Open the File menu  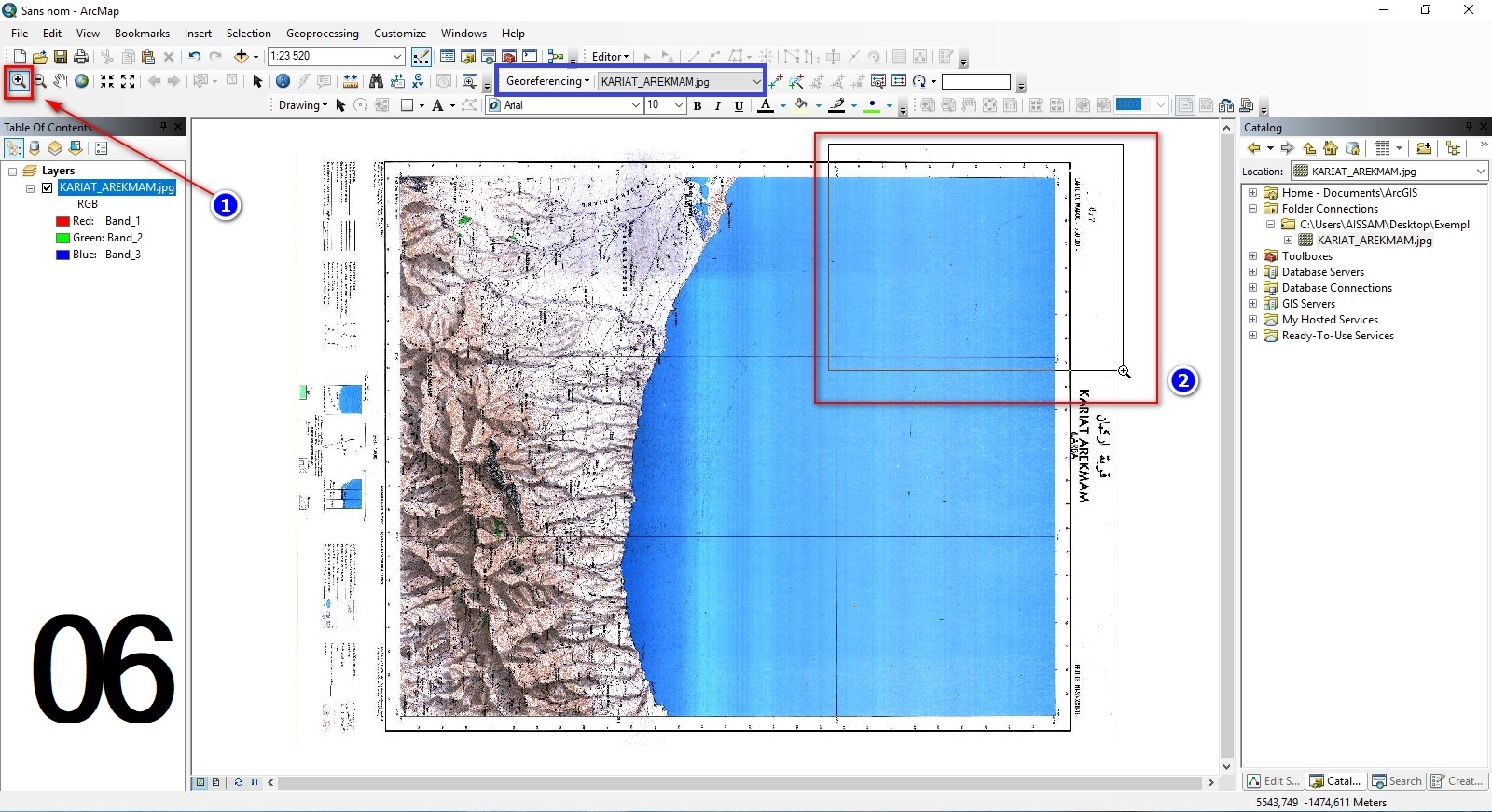[20, 34]
